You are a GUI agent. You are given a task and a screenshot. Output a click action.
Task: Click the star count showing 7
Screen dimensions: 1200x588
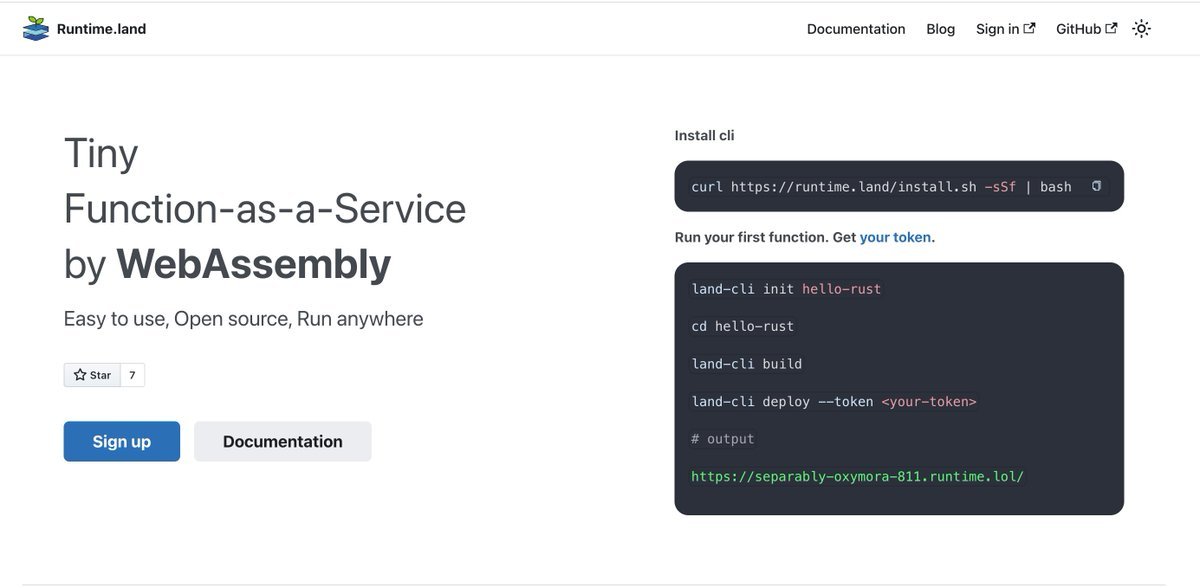pos(132,375)
